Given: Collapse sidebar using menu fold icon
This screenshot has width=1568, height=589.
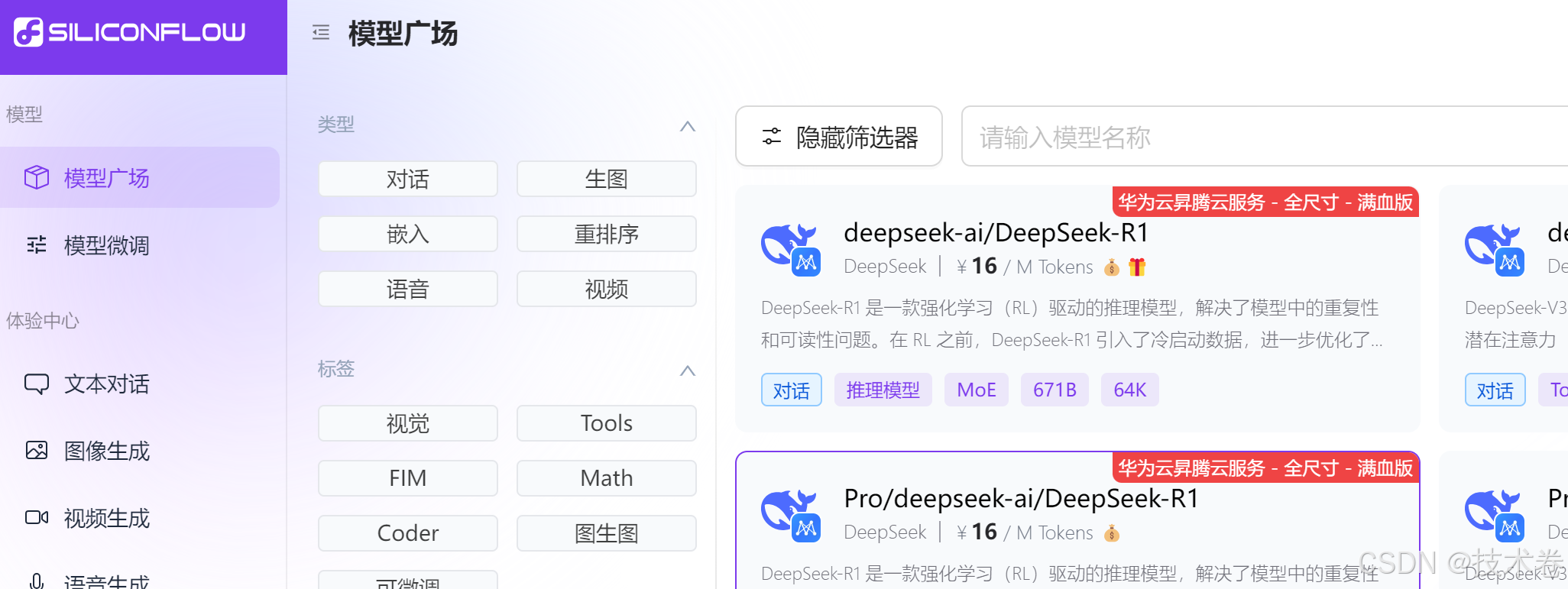Looking at the screenshot, I should click(x=321, y=32).
